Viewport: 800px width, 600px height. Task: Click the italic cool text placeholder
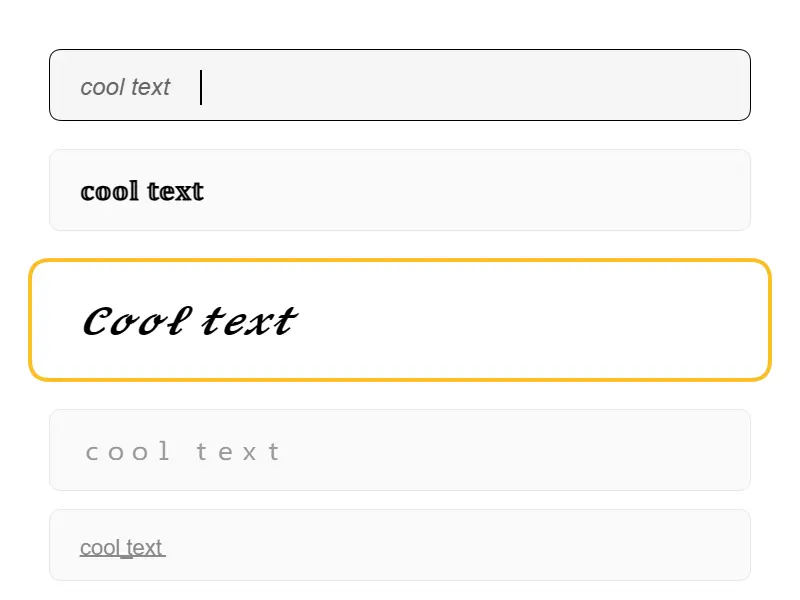[125, 87]
